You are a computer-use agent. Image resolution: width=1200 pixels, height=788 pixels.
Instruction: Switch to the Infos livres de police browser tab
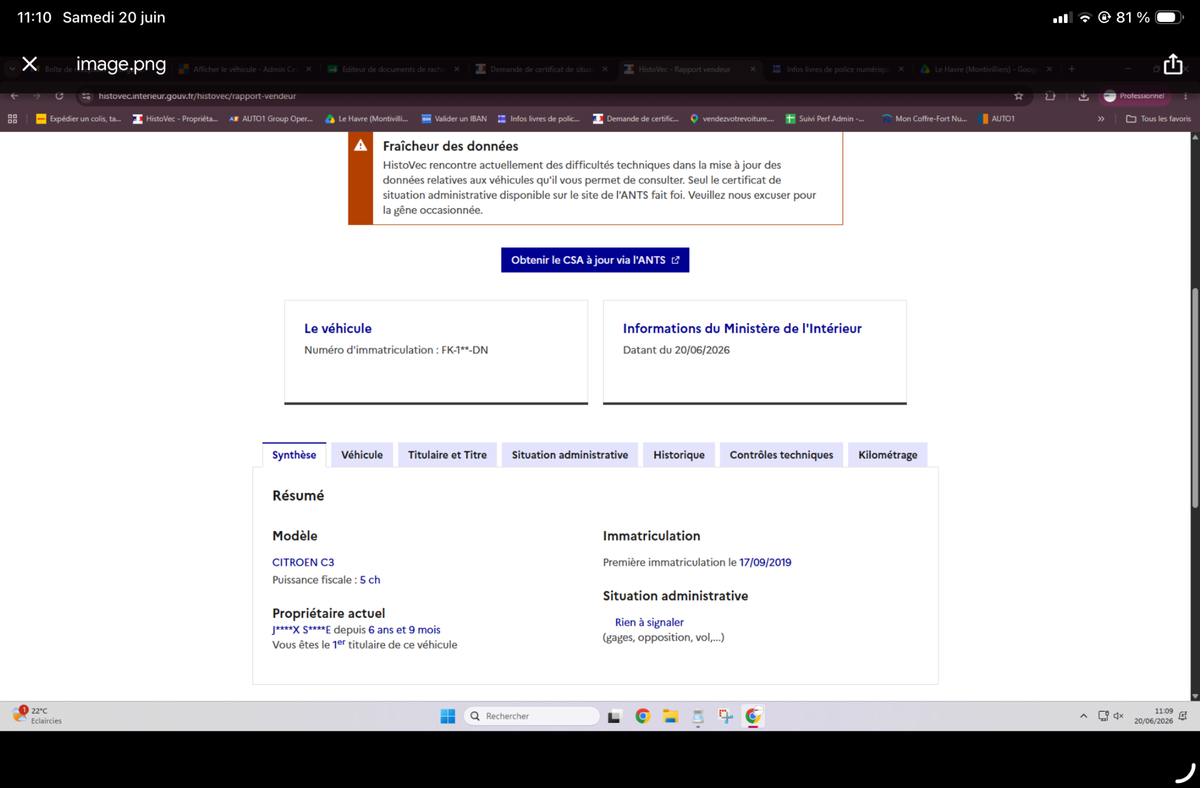(838, 69)
